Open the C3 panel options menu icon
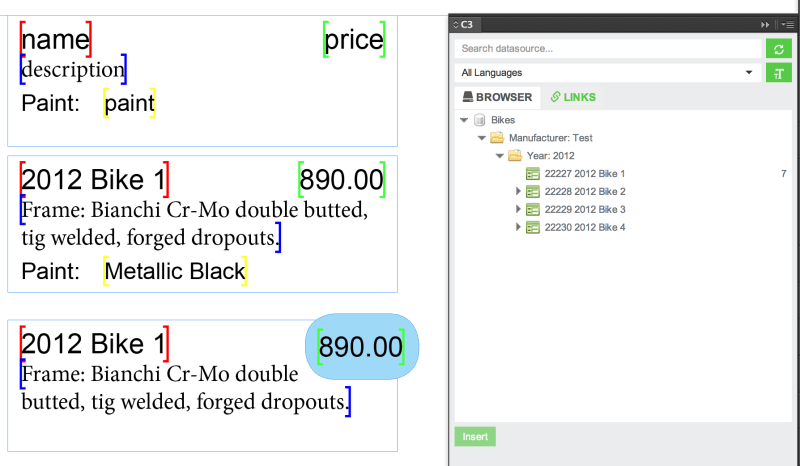The height and width of the screenshot is (466, 800). tap(787, 24)
